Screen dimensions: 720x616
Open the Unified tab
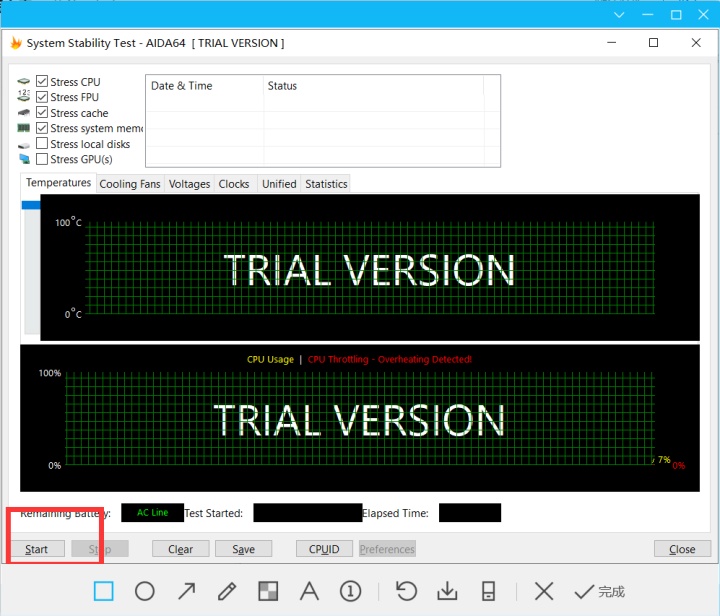click(279, 184)
